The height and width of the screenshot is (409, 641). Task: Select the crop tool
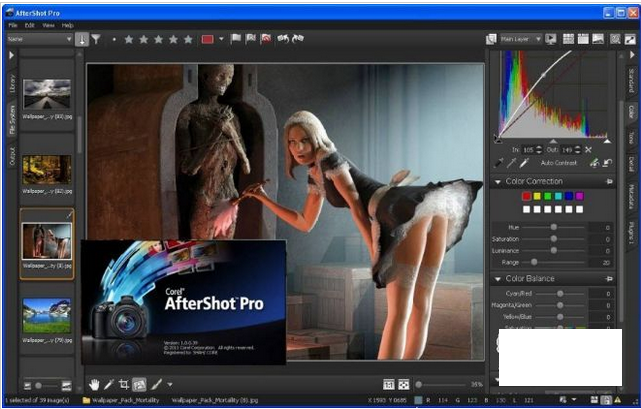click(124, 384)
